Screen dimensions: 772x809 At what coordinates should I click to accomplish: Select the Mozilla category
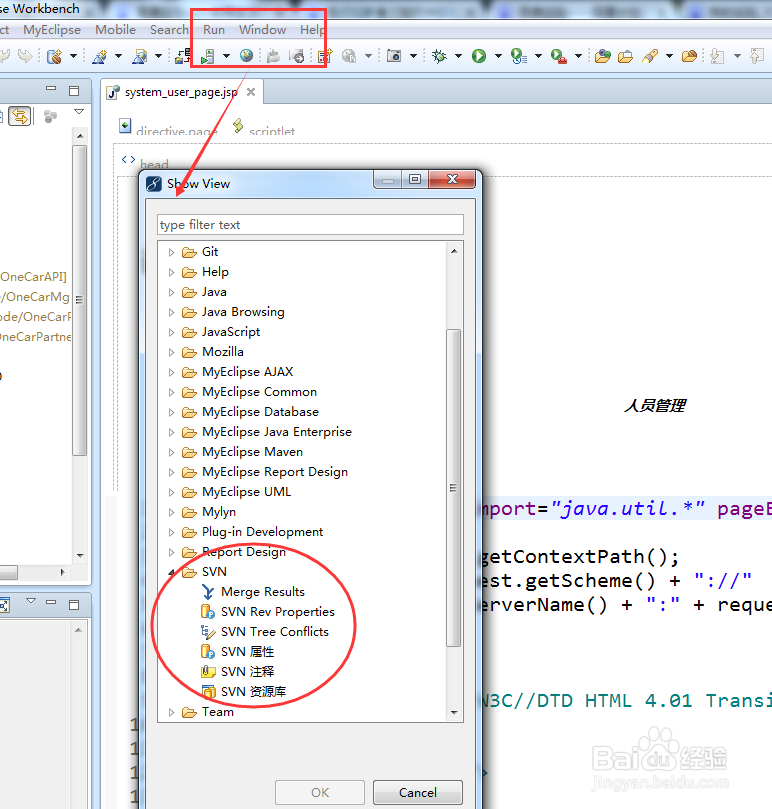point(222,352)
